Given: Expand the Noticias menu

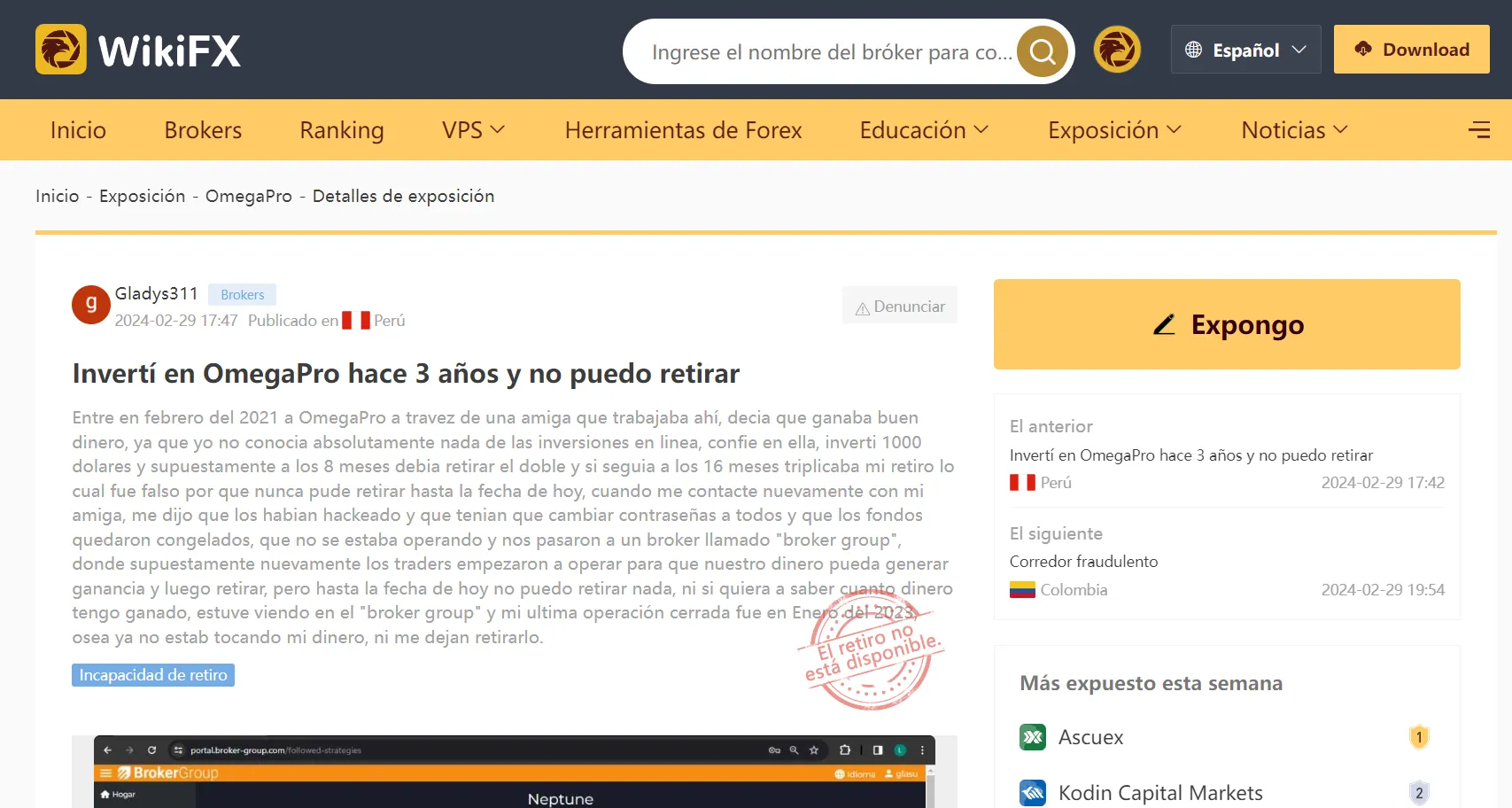Looking at the screenshot, I should [1294, 130].
